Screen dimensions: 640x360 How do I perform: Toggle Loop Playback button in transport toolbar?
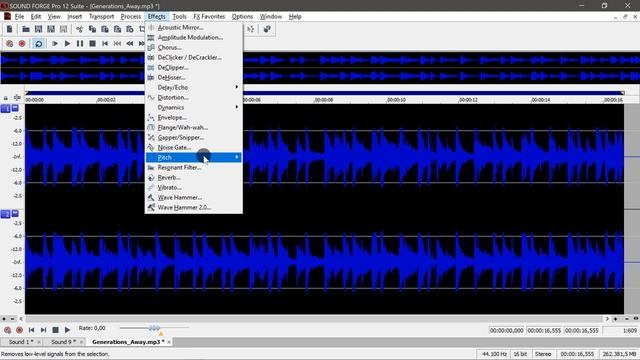coord(38,43)
